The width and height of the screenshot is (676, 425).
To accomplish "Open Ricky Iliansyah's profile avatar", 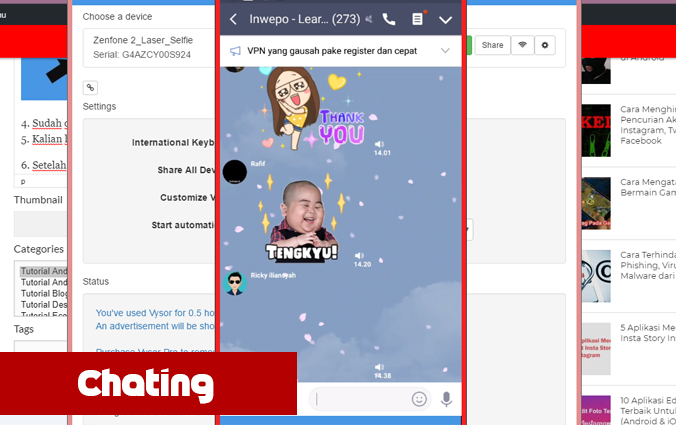I will click(x=235, y=283).
